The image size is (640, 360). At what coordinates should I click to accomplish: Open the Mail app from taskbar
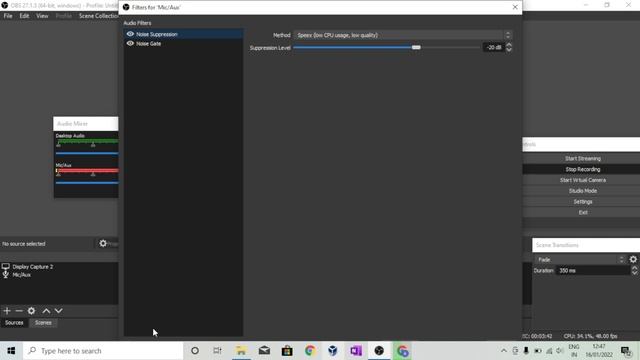coord(264,351)
